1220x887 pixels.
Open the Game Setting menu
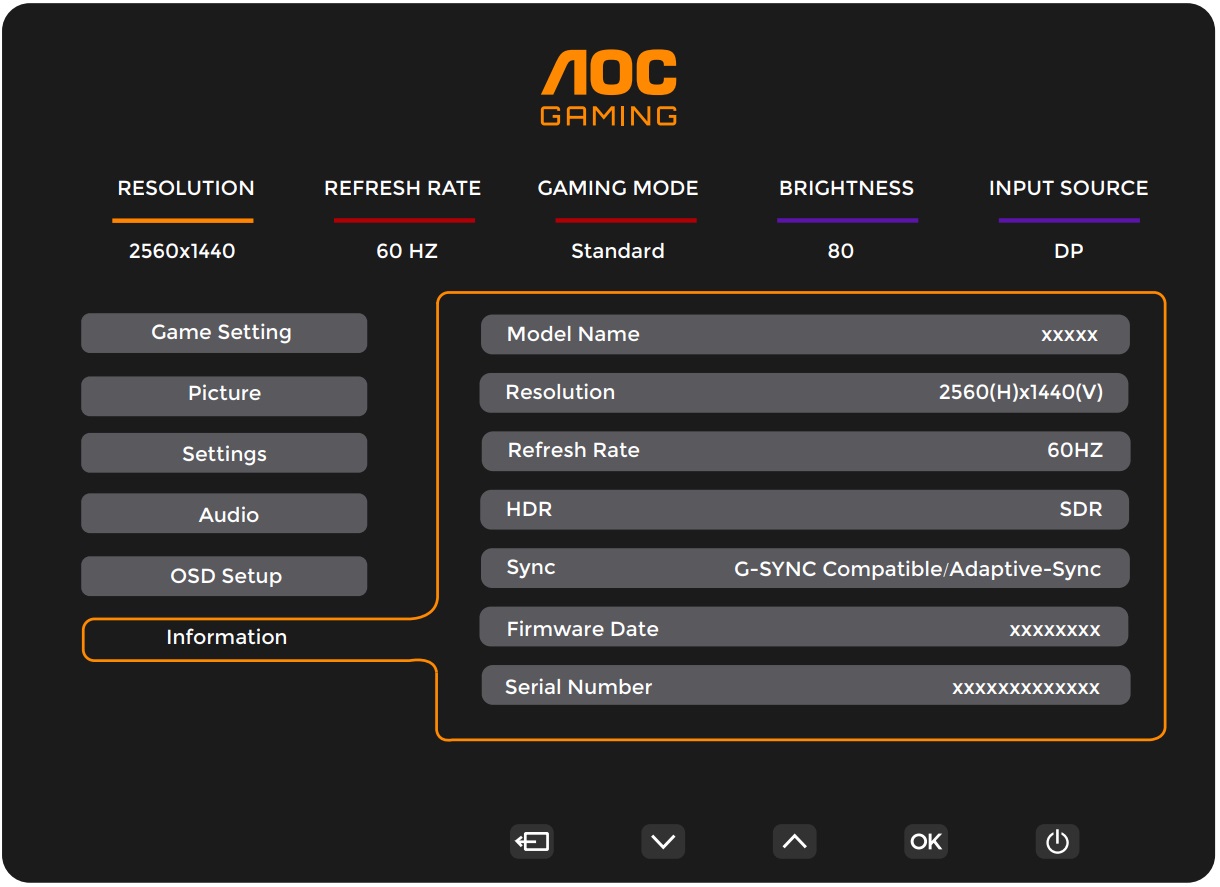coord(223,333)
